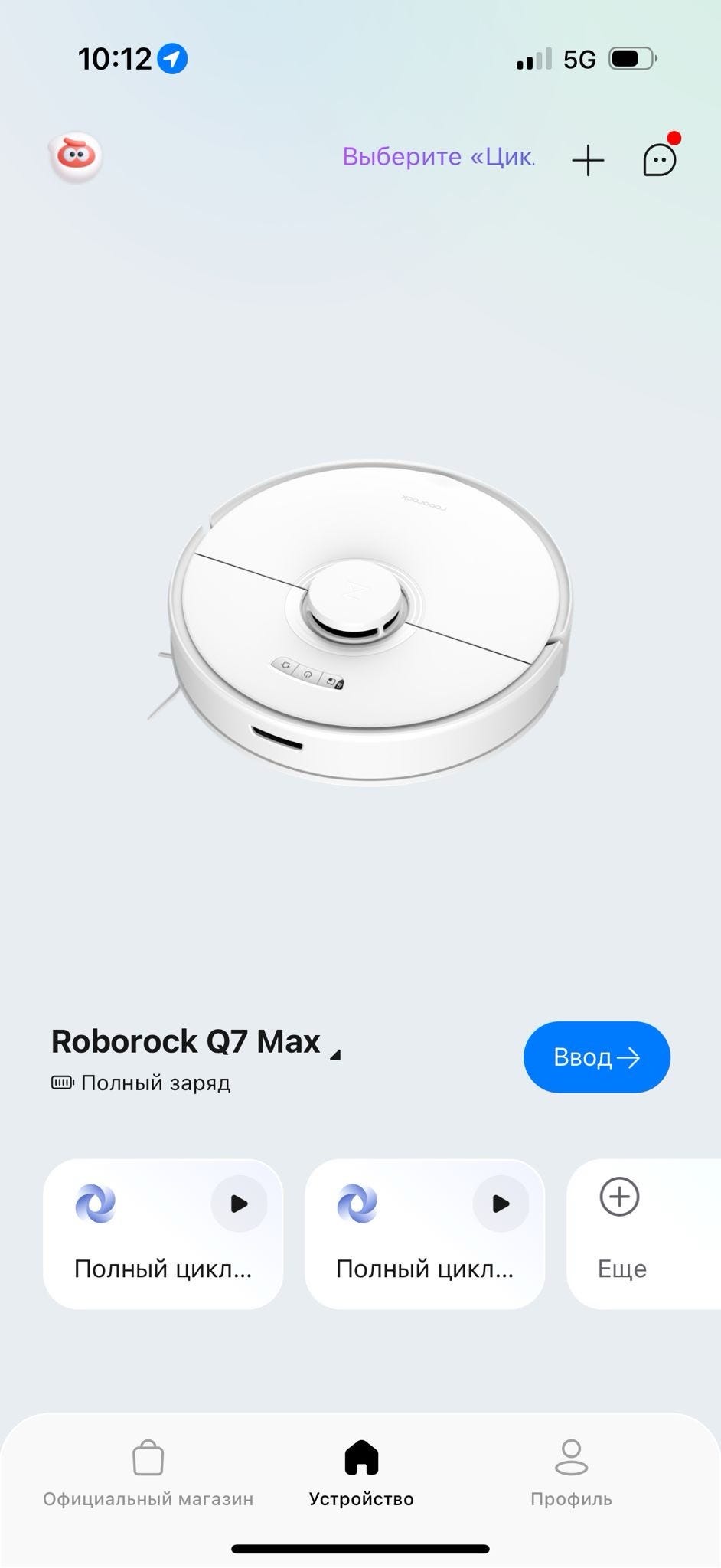721x1568 pixels.
Task: Tap the circled plus icon in "Еще" card
Action: [619, 1197]
